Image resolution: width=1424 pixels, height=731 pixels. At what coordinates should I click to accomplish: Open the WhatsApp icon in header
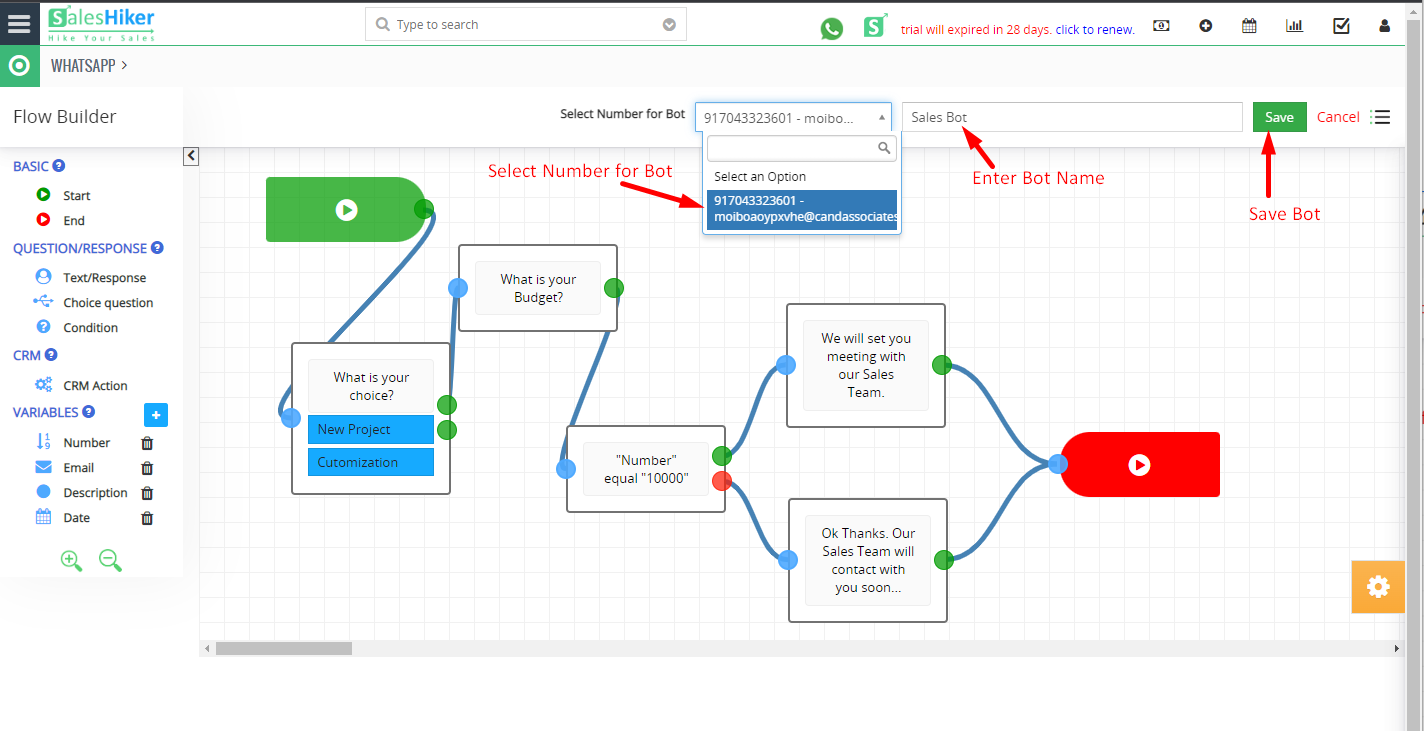(832, 29)
